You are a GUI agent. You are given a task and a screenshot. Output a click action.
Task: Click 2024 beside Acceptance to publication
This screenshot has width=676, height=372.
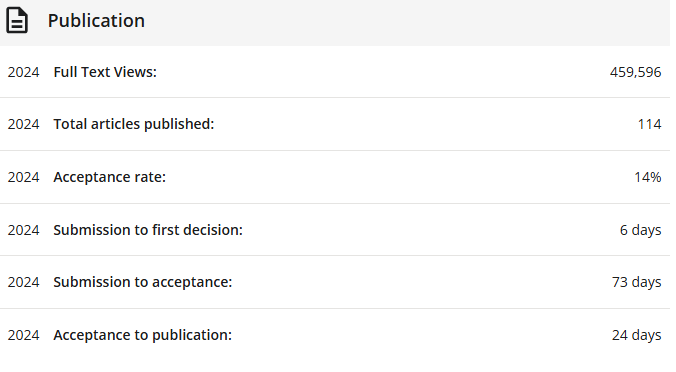click(x=23, y=335)
